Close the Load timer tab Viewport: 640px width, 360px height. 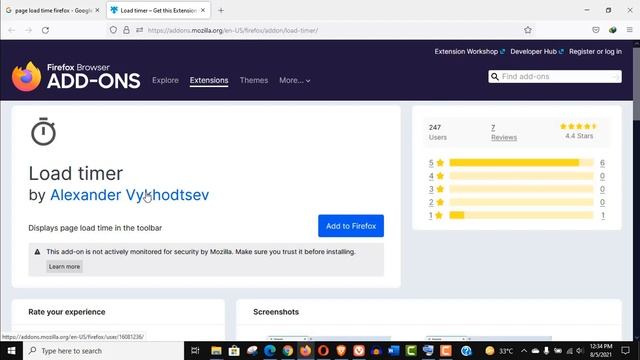tap(203, 10)
